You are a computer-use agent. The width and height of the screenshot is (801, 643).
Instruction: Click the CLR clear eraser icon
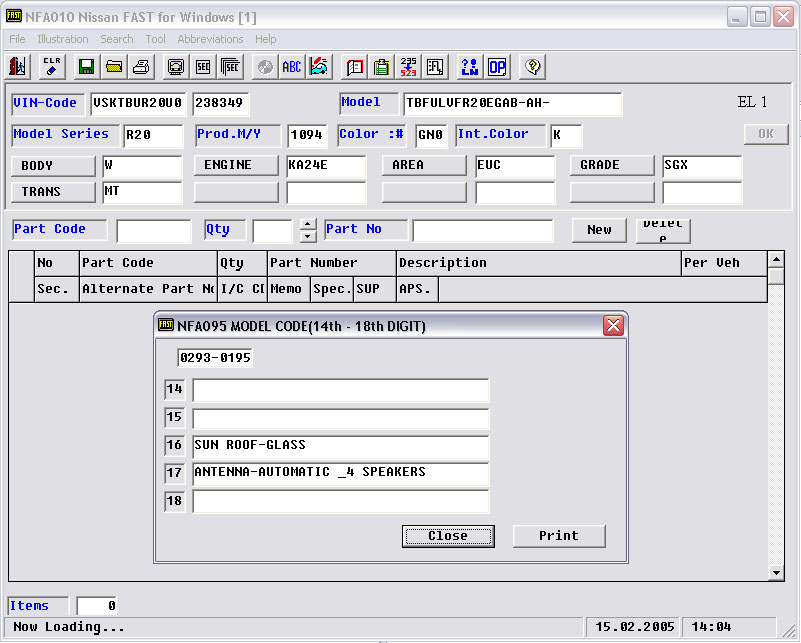[x=52, y=67]
